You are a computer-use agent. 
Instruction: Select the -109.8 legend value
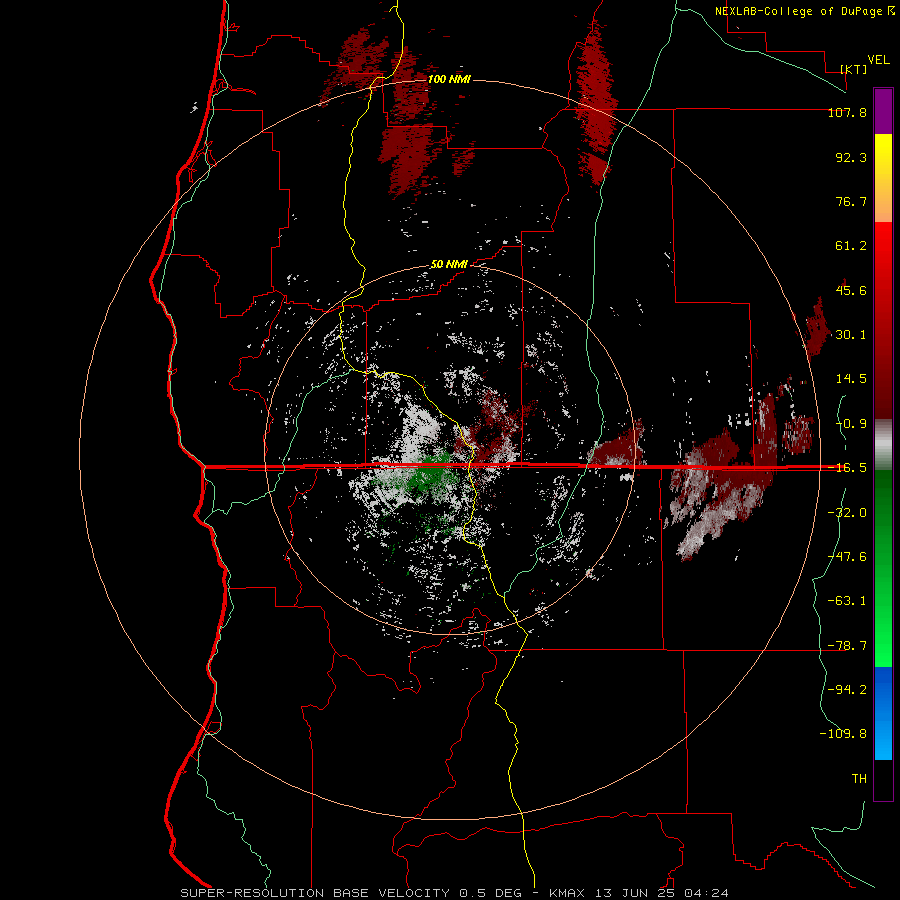(843, 734)
